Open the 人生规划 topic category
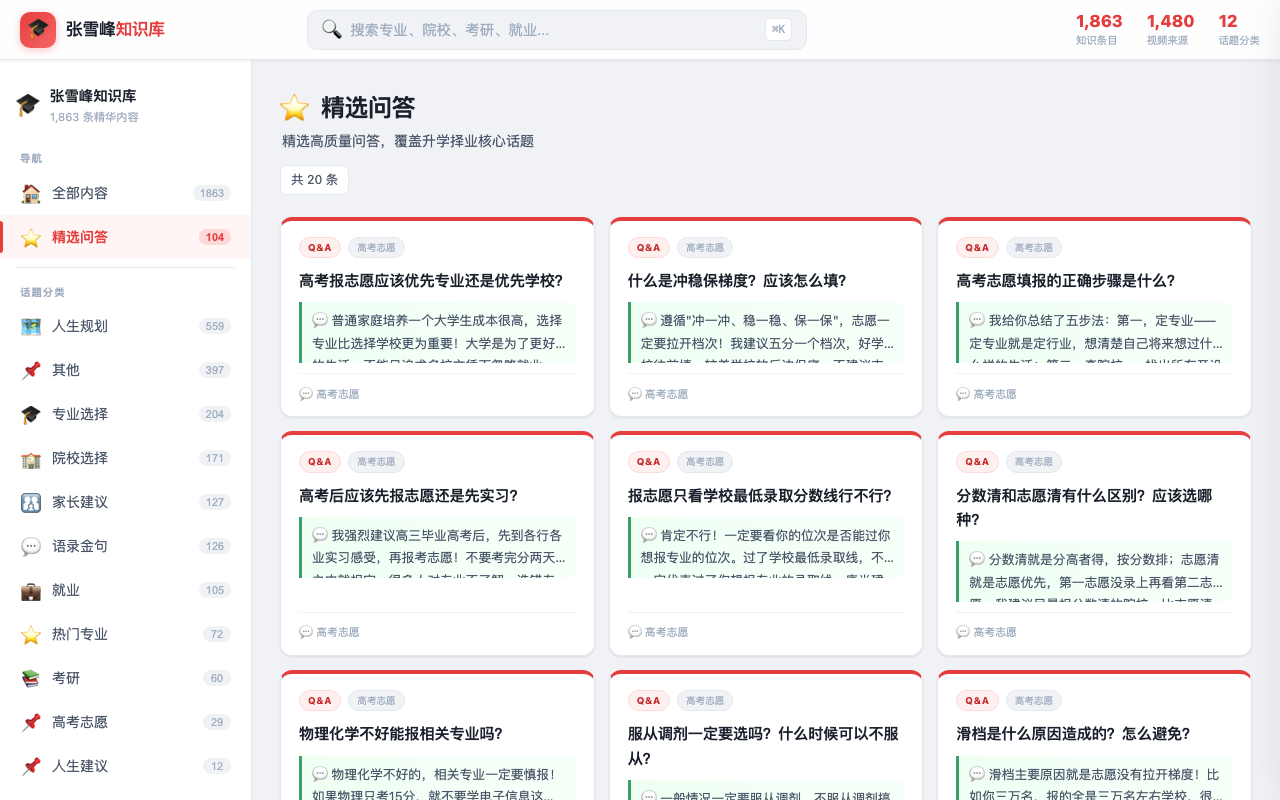This screenshot has height=800, width=1280. point(125,326)
